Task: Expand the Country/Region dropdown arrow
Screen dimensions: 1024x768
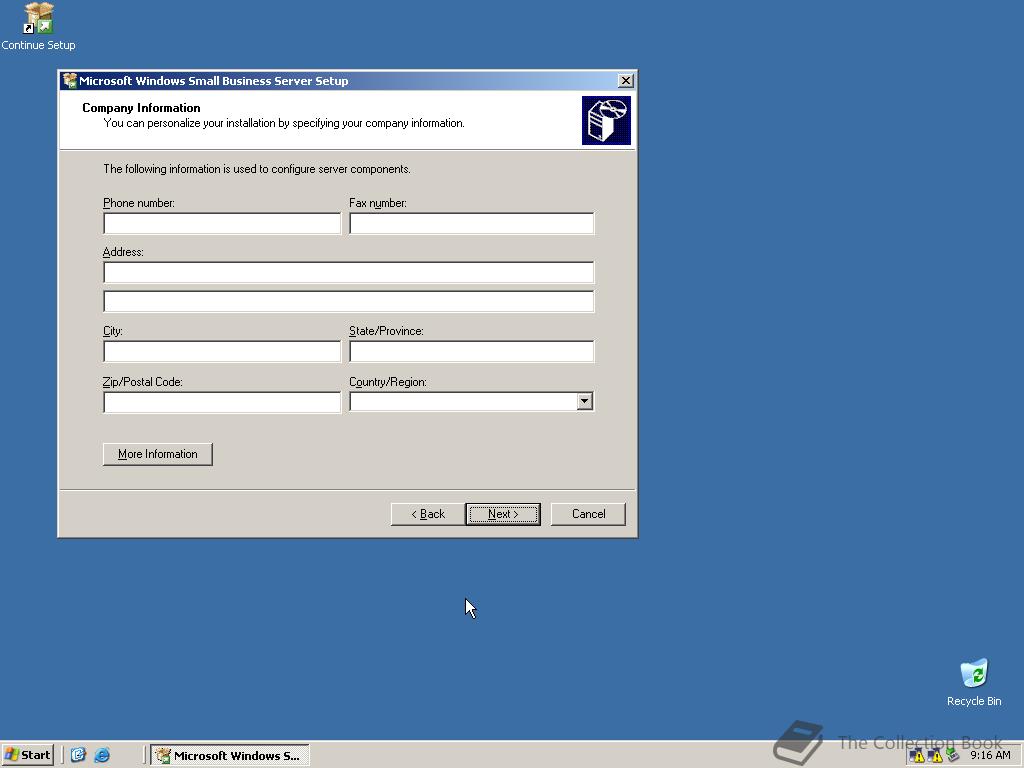Action: coord(584,401)
